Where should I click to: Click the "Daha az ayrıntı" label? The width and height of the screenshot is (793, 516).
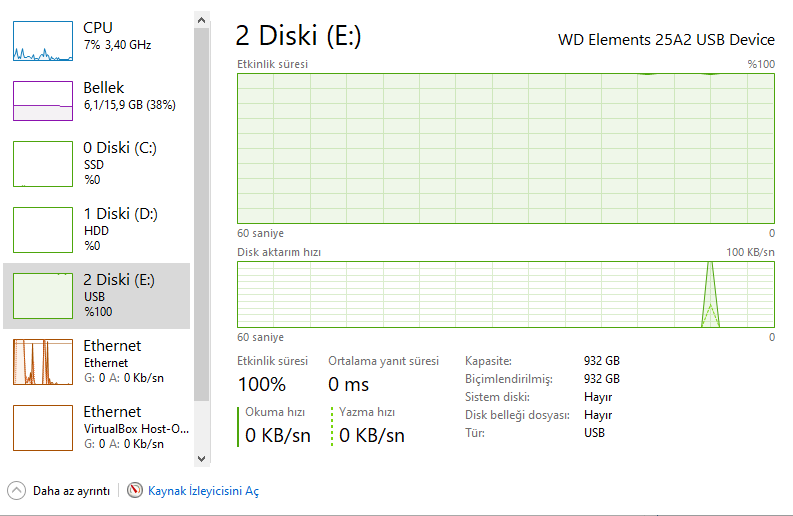[x=71, y=491]
